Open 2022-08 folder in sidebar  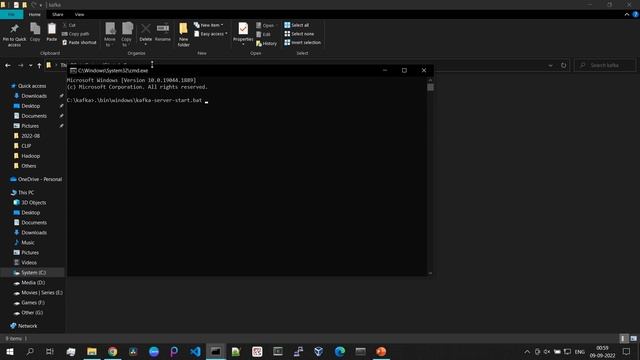tap(31, 136)
